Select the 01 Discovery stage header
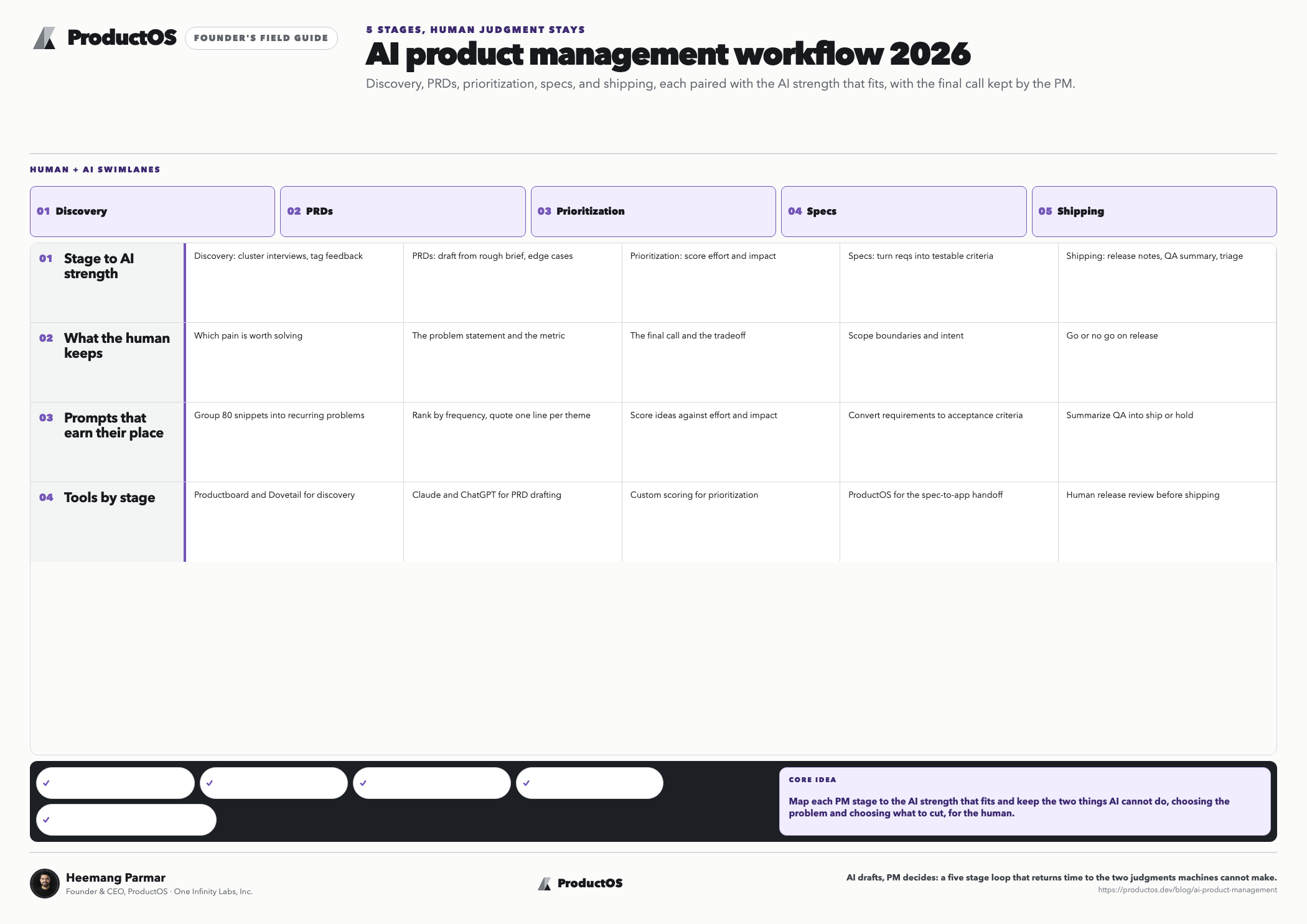The image size is (1307, 924). tap(152, 212)
